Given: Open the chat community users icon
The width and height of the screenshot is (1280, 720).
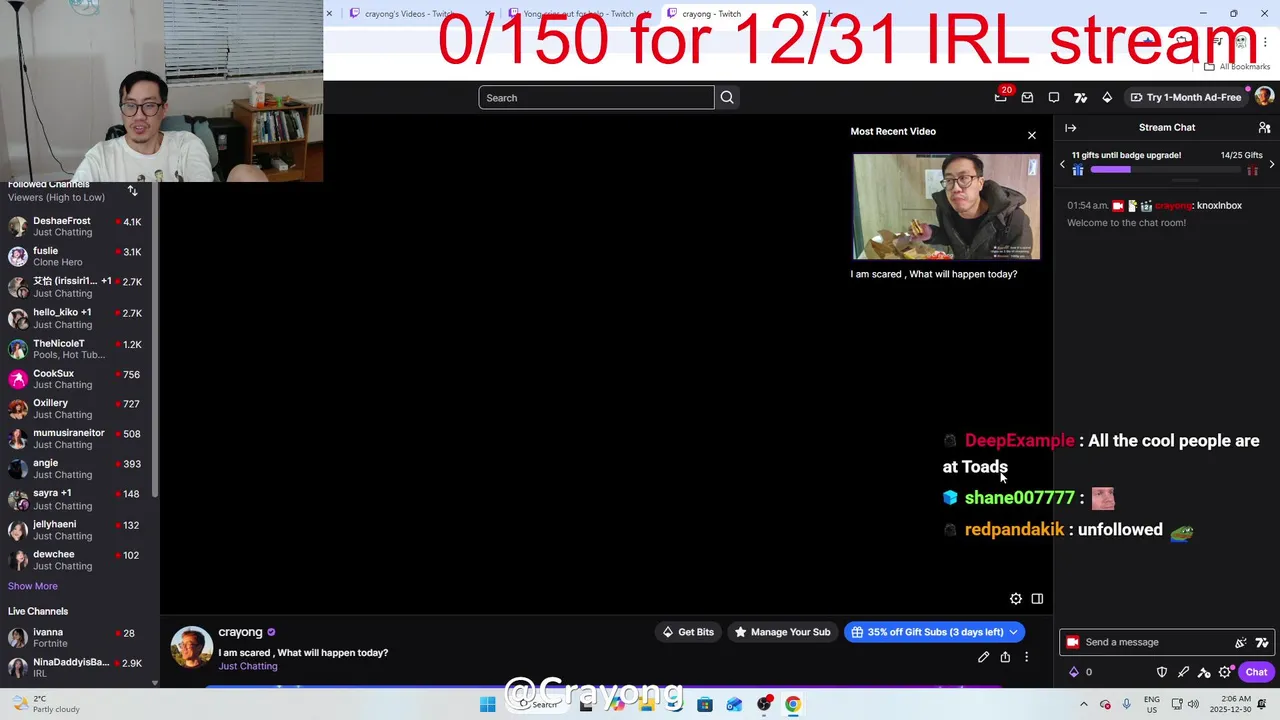Looking at the screenshot, I should (1264, 128).
